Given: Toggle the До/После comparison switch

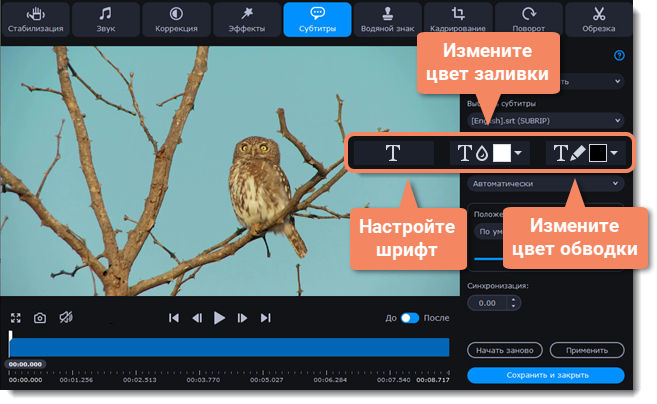Looking at the screenshot, I should 410,318.
